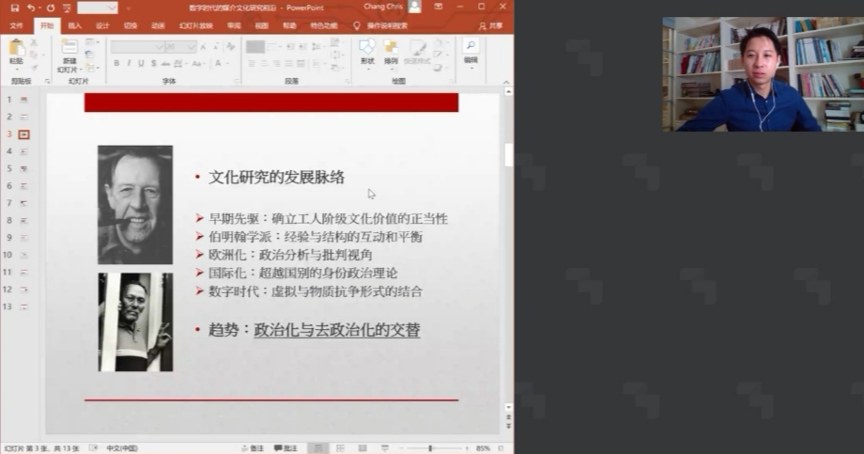Switch to the Insert (插入) tab
The width and height of the screenshot is (864, 454).
tap(74, 26)
